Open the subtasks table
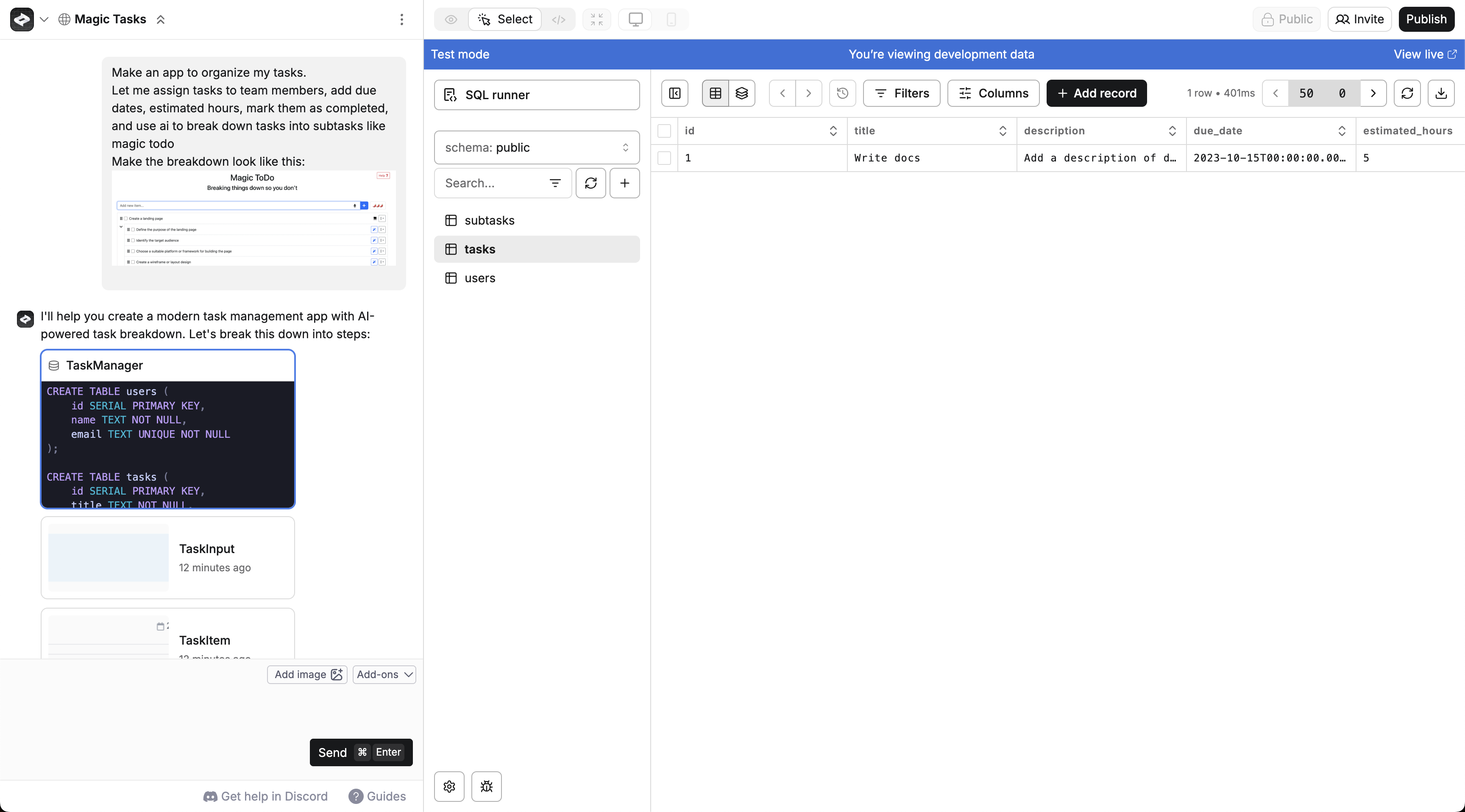Viewport: 1465px width, 812px height. [x=489, y=221]
